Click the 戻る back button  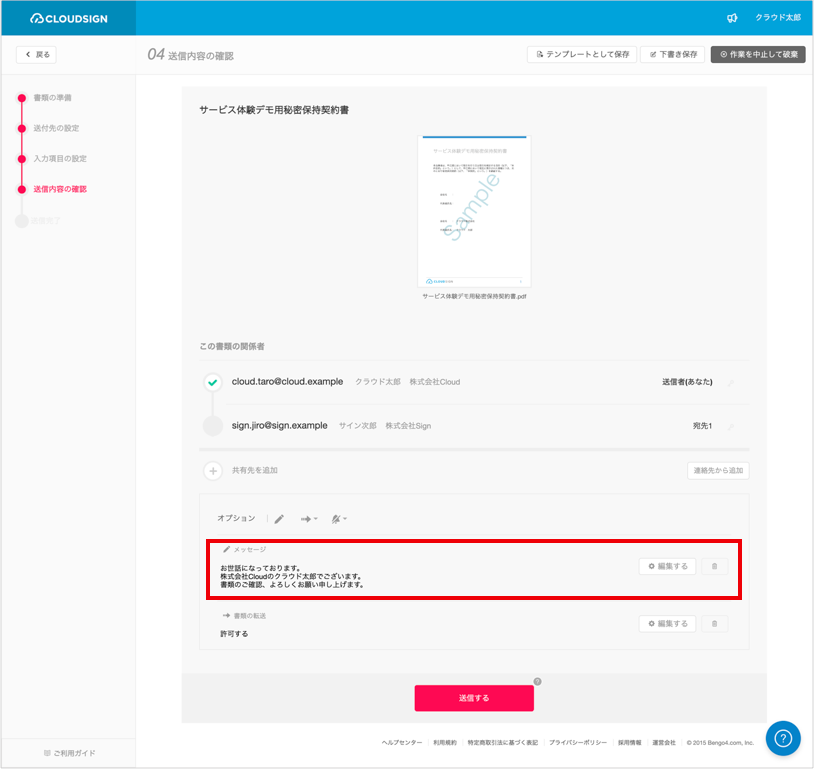(x=36, y=55)
